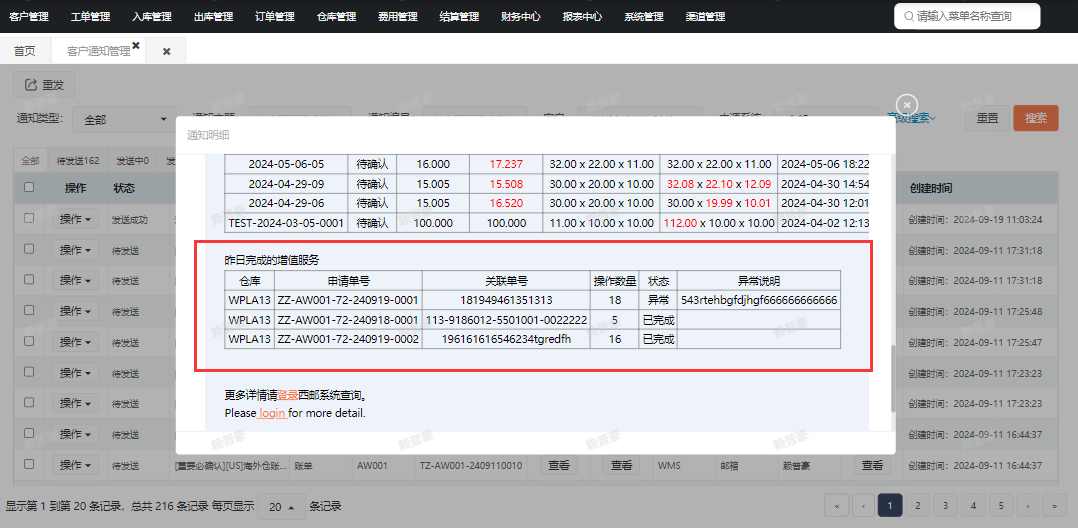Select the 待发送162 status filter tab

(x=78, y=161)
